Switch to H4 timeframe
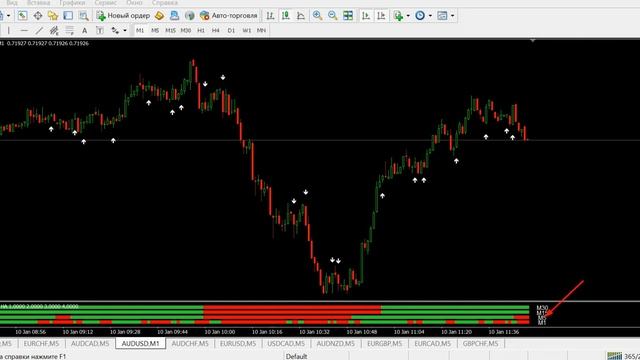Screen dimensions: 640x360 (x=216, y=31)
